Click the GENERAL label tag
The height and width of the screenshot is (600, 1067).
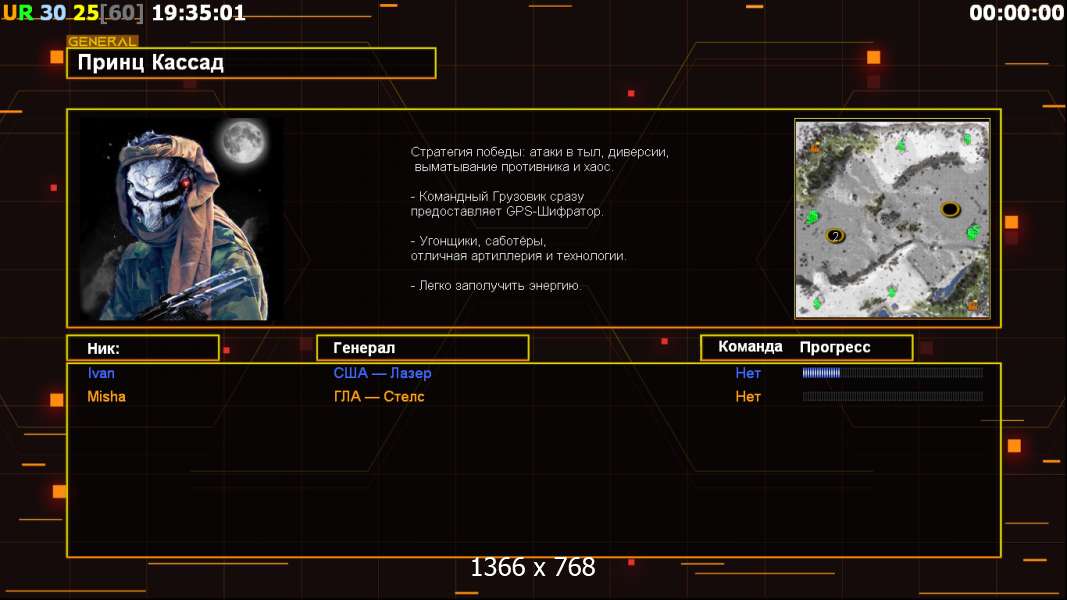tap(103, 41)
